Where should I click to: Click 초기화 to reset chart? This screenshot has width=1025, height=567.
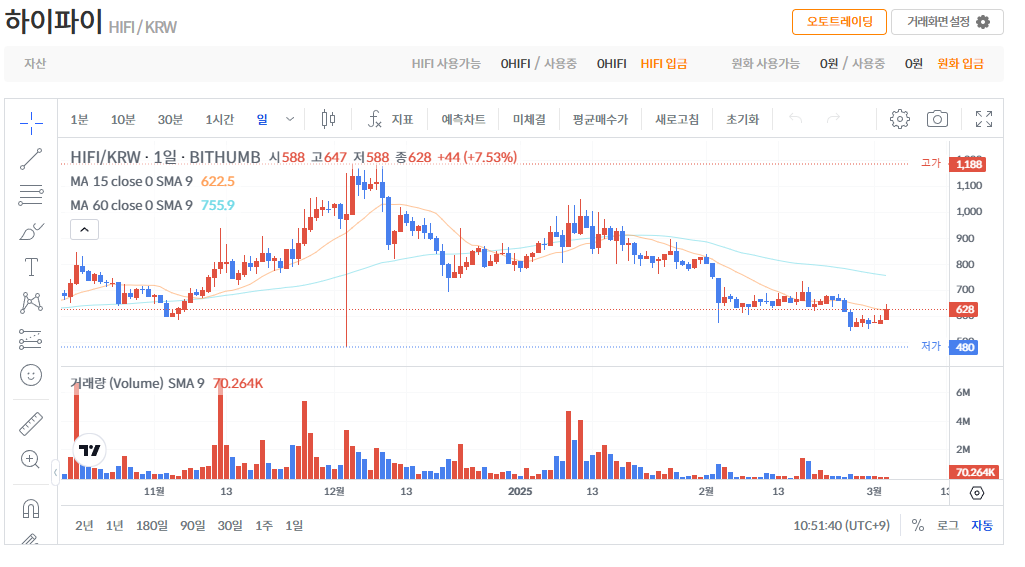click(x=743, y=120)
